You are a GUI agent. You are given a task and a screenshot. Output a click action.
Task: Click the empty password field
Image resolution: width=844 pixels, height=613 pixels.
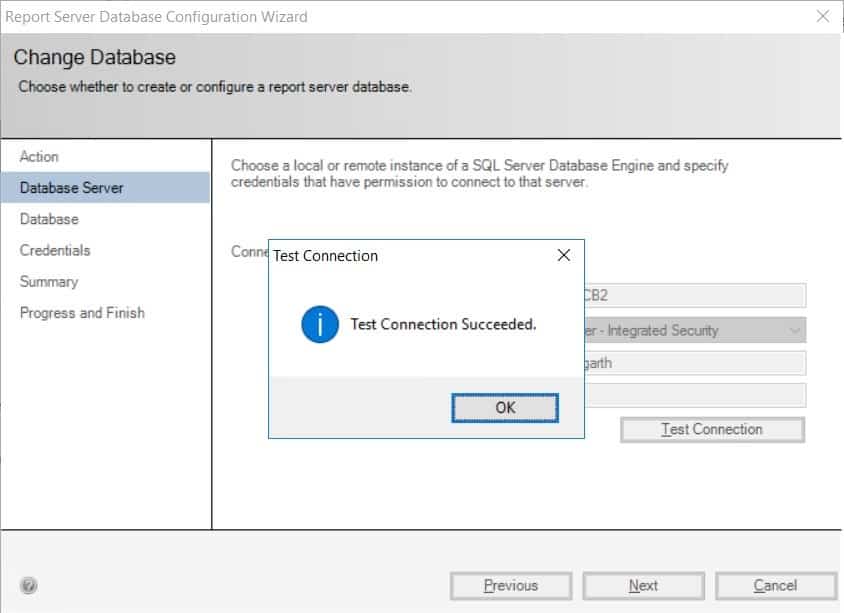pyautogui.click(x=695, y=396)
